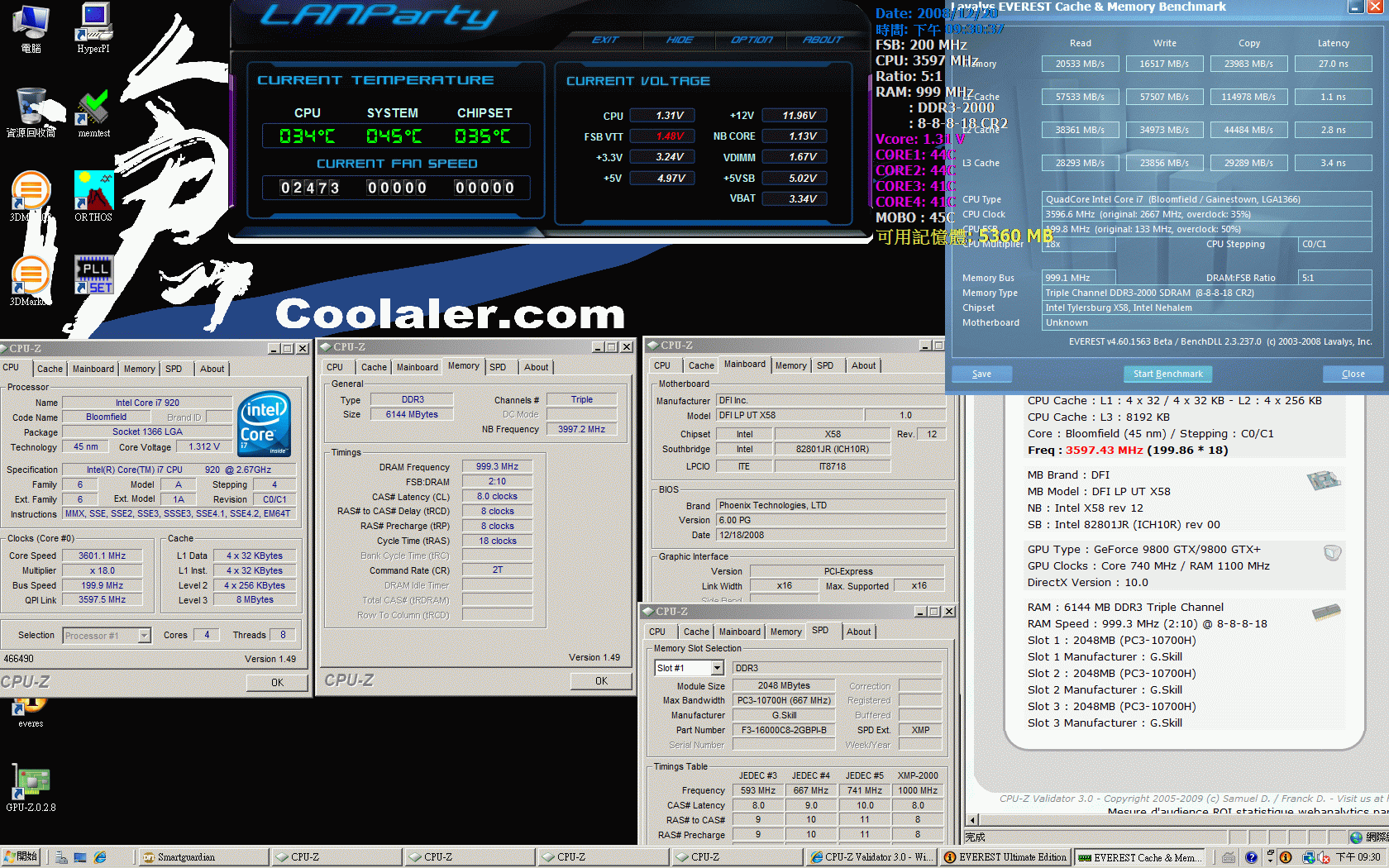
Task: Click the Show Desktop quick launch icon
Action: pos(80,857)
